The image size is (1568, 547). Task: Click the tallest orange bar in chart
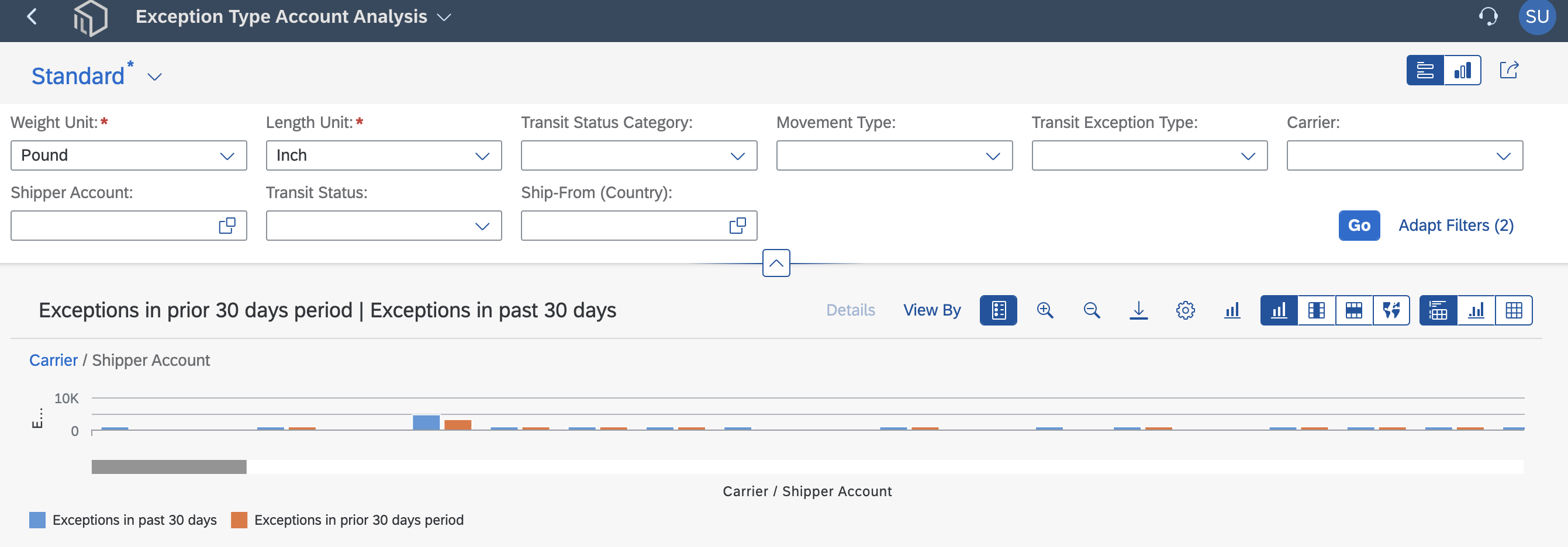click(458, 425)
